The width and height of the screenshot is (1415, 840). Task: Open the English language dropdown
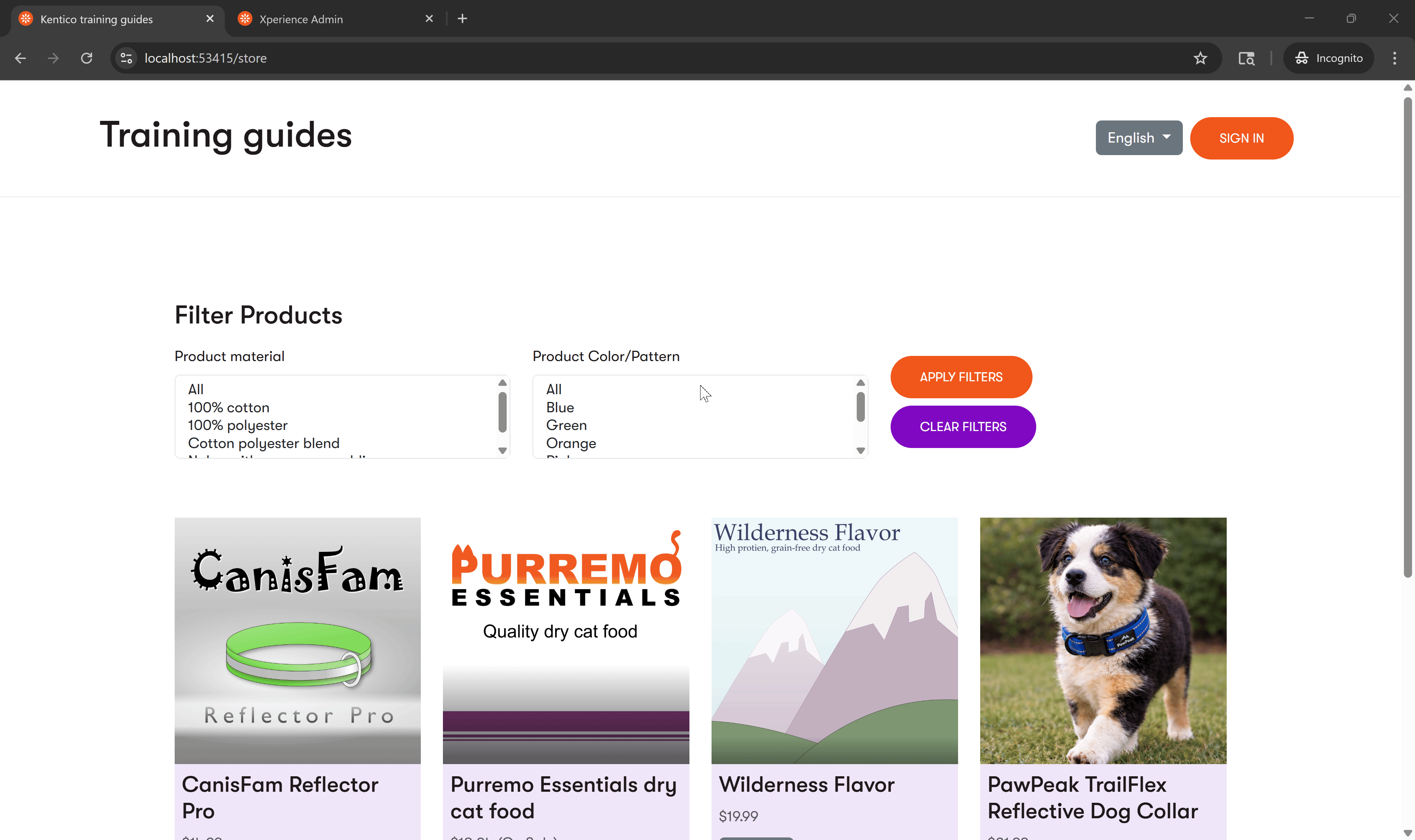pos(1139,137)
